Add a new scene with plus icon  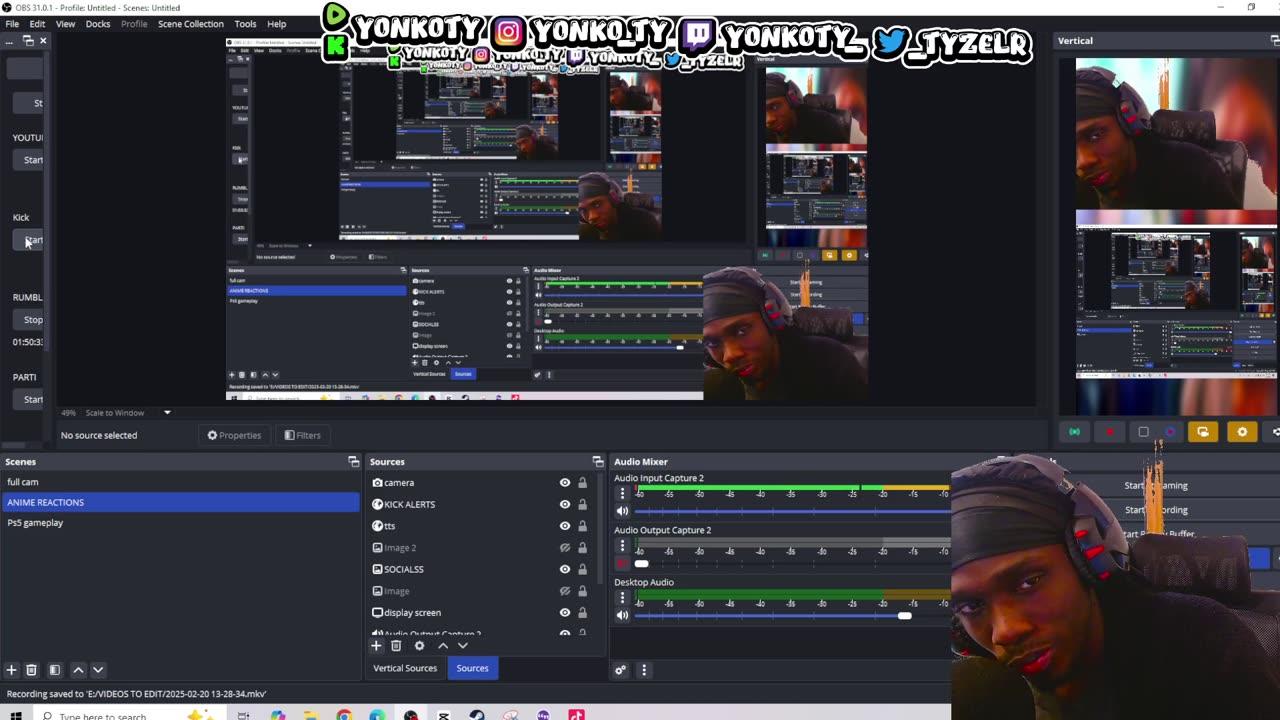[x=11, y=670]
